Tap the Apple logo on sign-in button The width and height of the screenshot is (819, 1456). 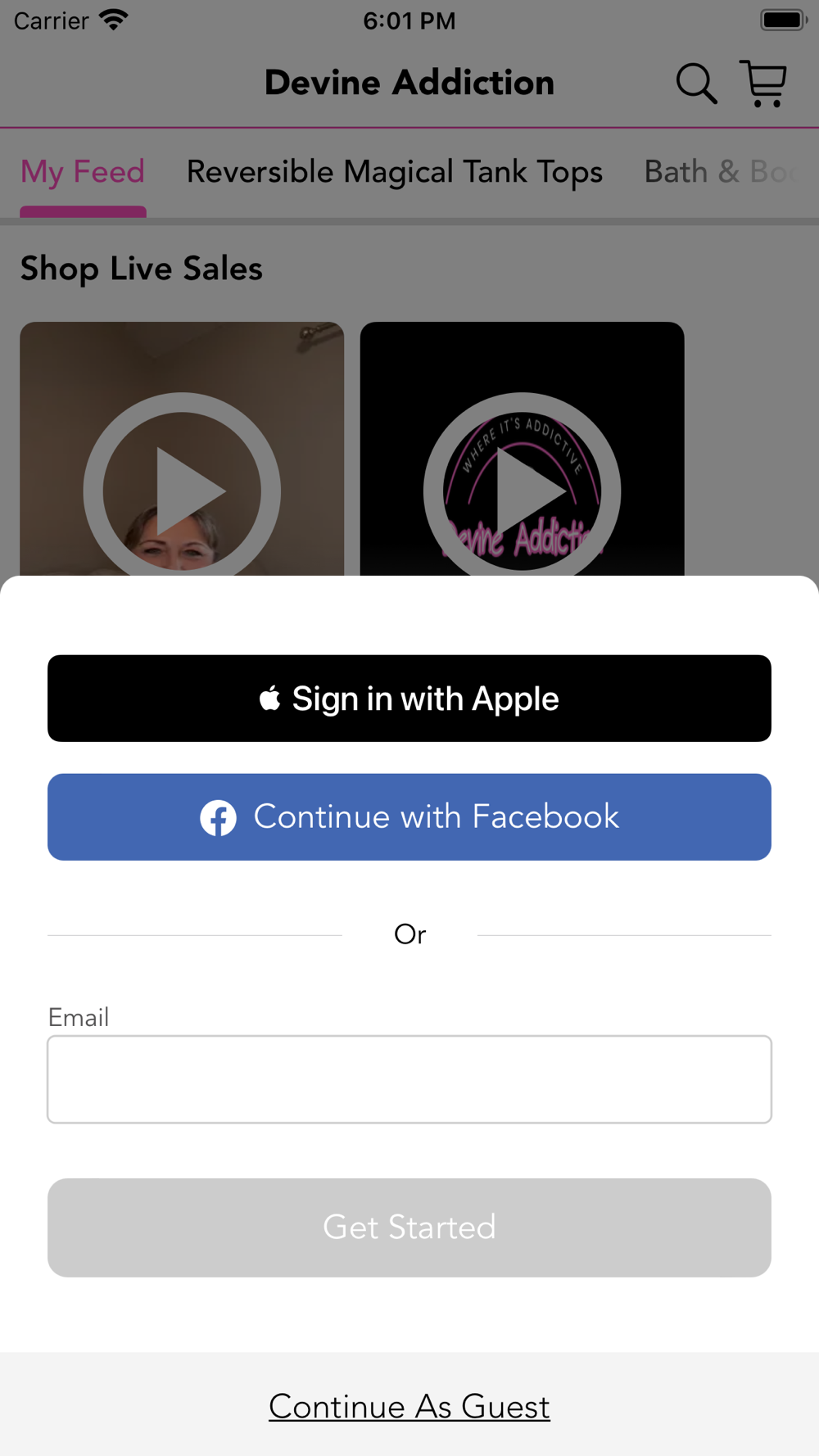[269, 698]
